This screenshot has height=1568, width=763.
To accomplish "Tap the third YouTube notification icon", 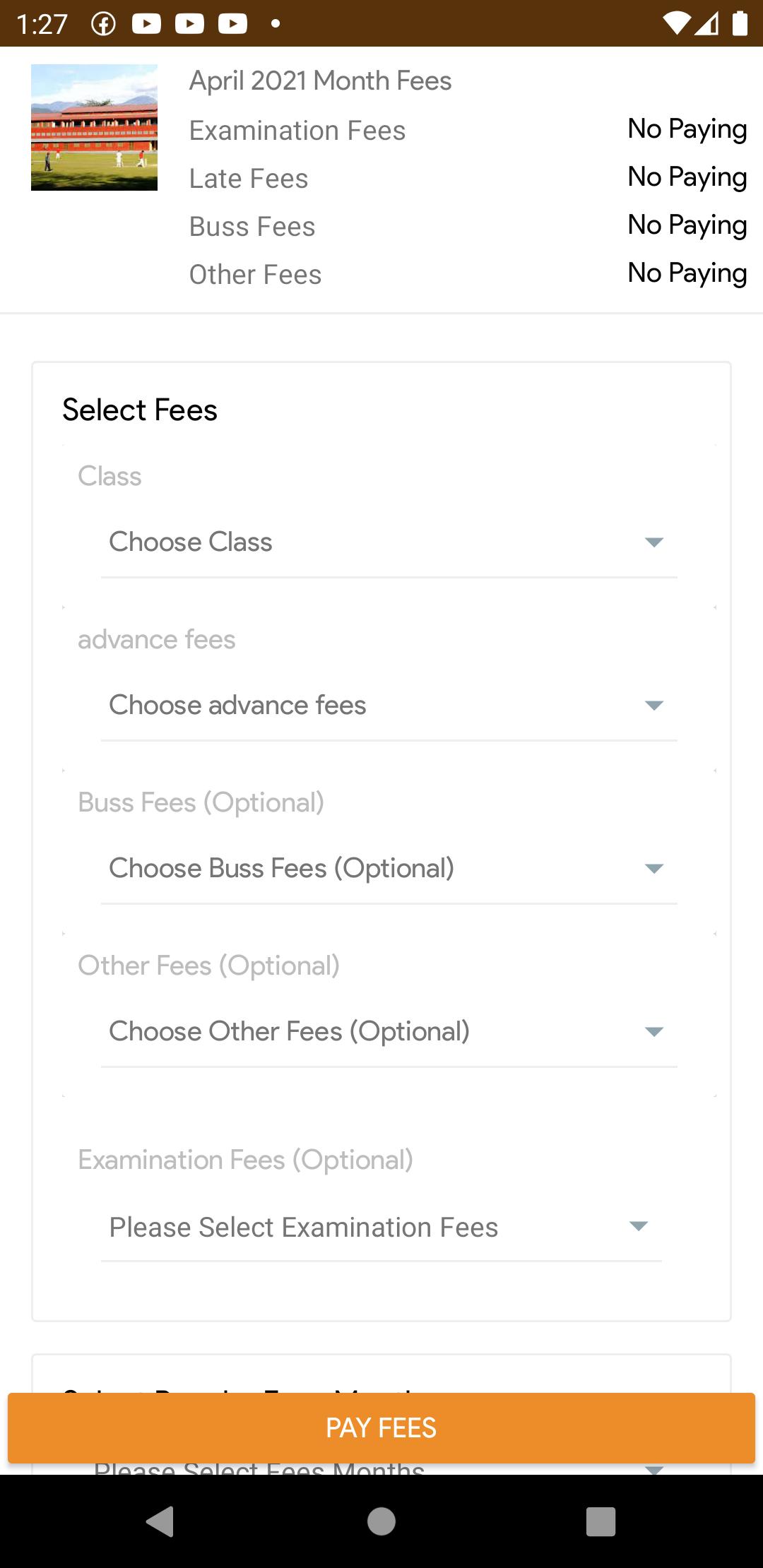I will 232,24.
